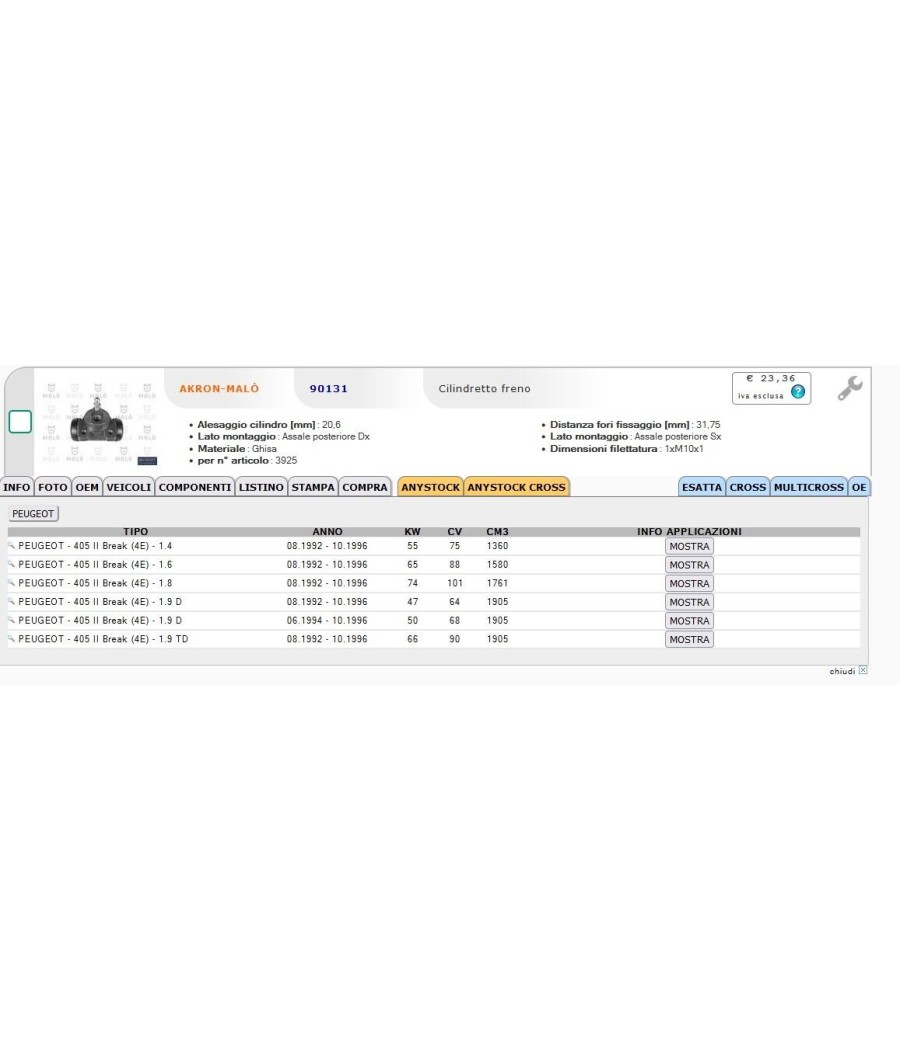Image resolution: width=900 pixels, height=1050 pixels.
Task: Click year range 06.1994 - 10.1996
Action: (327, 620)
